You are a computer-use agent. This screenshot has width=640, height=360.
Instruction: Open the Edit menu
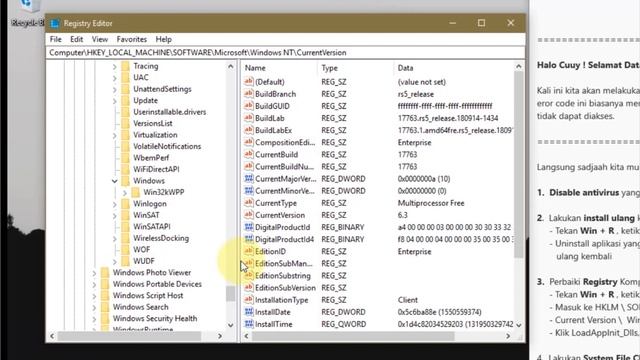coord(76,39)
